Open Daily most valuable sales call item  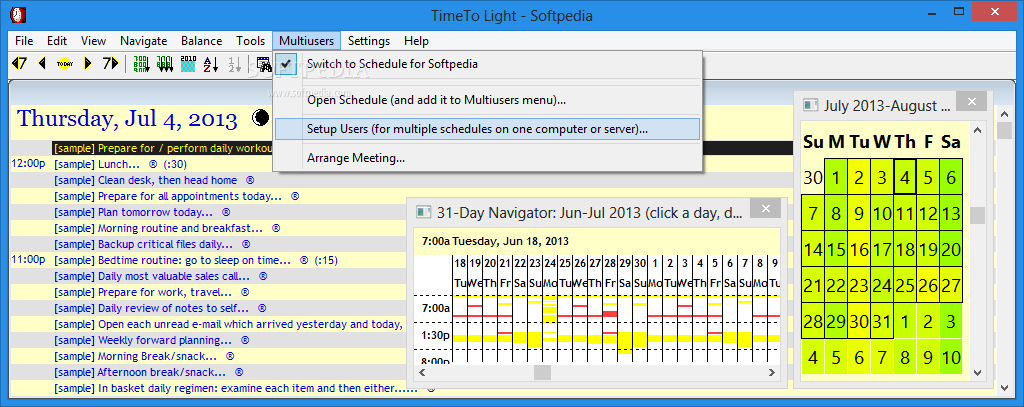152,276
